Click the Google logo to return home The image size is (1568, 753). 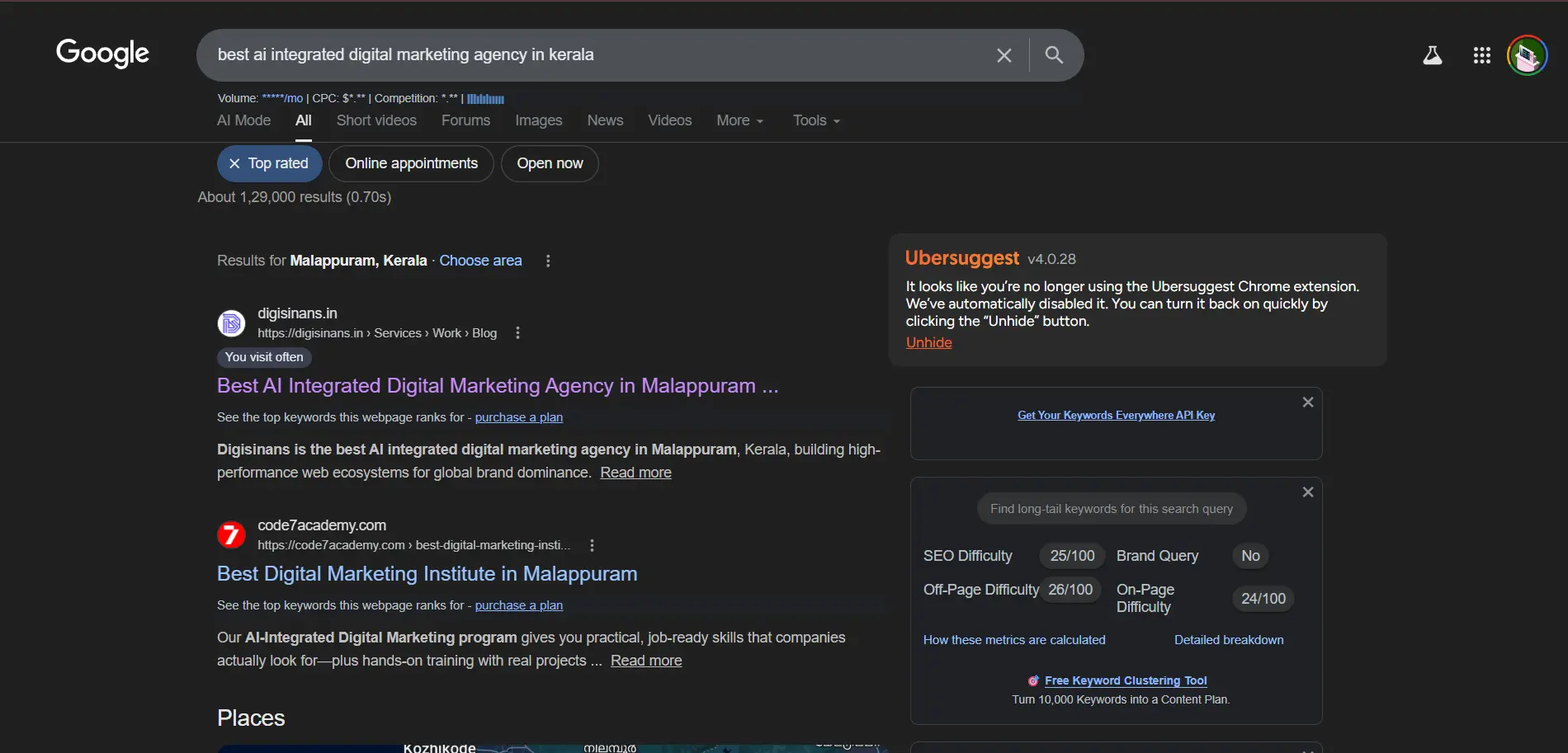[x=102, y=54]
